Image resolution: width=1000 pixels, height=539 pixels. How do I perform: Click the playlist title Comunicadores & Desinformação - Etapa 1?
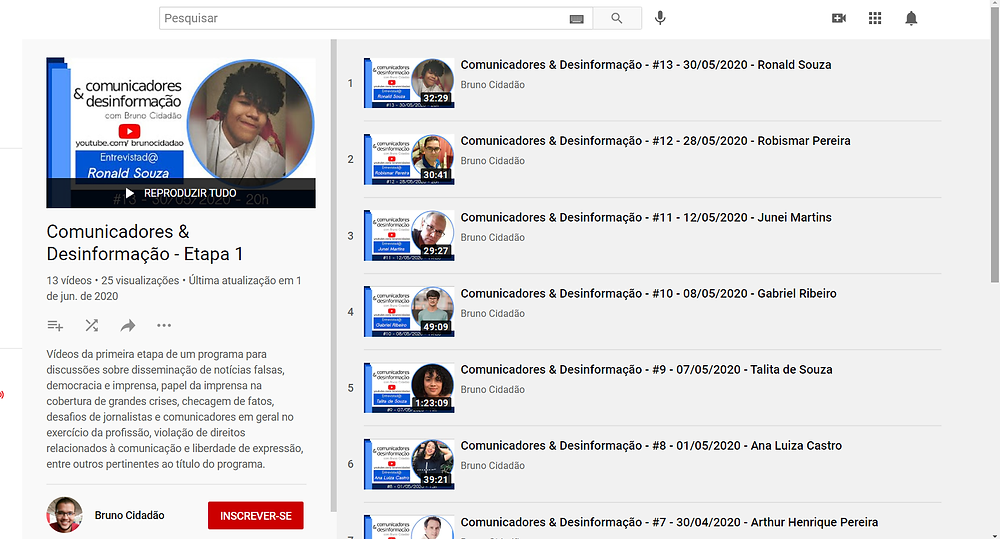[x=145, y=243]
